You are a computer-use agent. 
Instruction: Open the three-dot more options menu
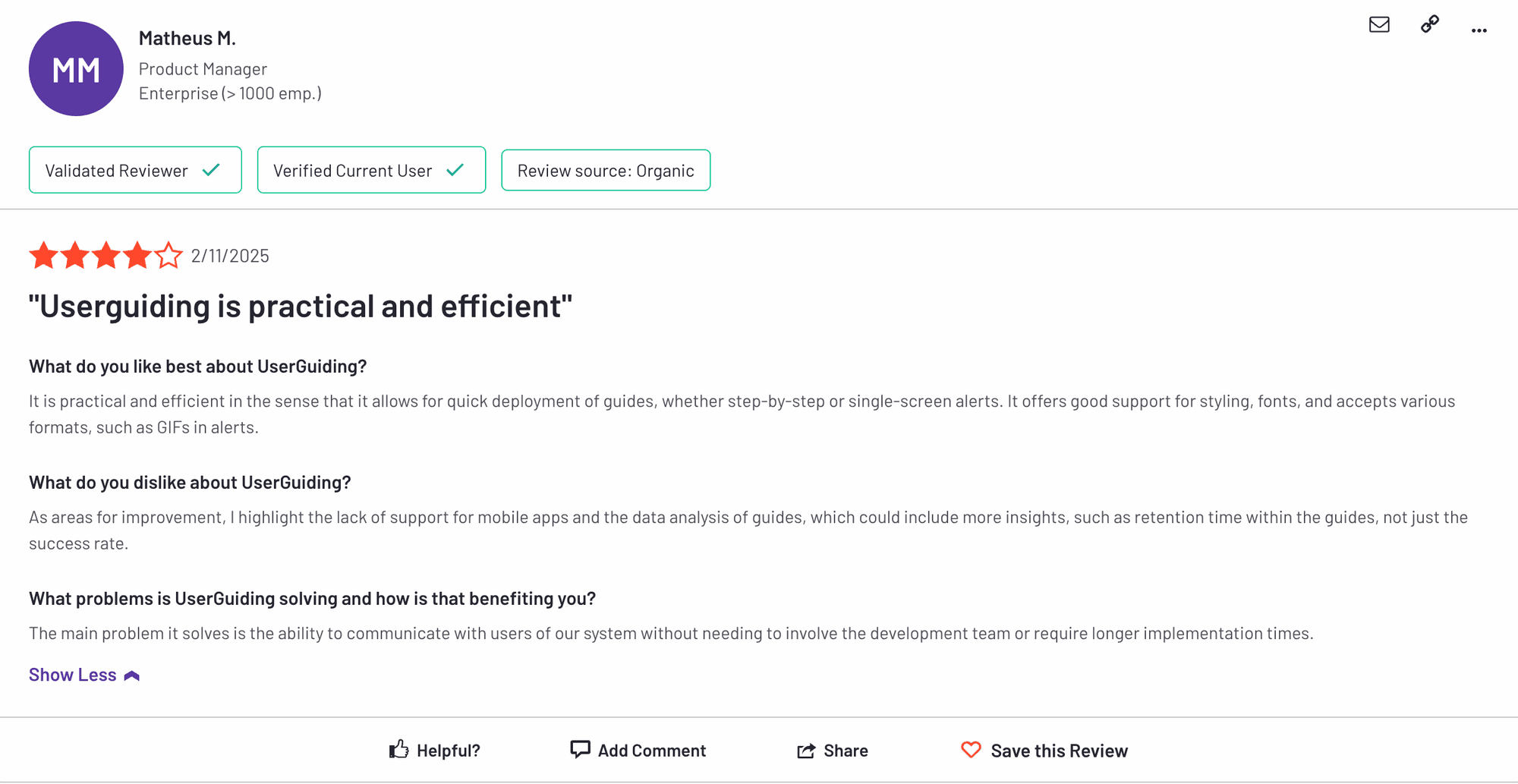click(1479, 30)
